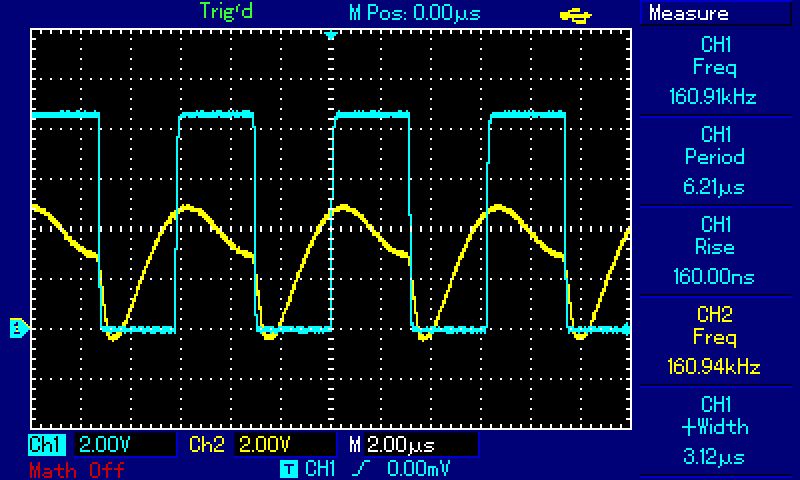Click the cyan horizontal trigger position marker
Image resolution: width=800 pixels, height=480 pixels.
[332, 36]
